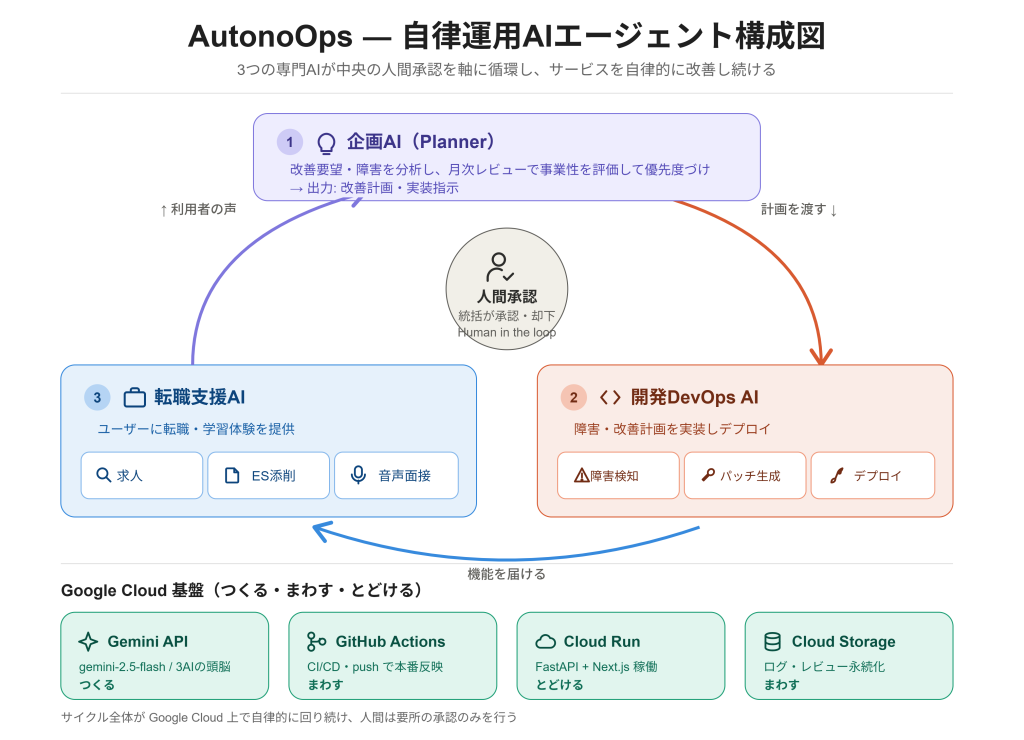This screenshot has height=740, width=1024.
Task: Click the warning triangle icon for 障害検知
Action: coord(581,475)
